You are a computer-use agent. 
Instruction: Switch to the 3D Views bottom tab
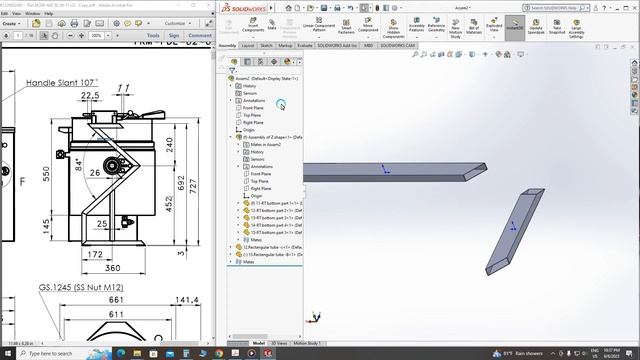pyautogui.click(x=279, y=343)
